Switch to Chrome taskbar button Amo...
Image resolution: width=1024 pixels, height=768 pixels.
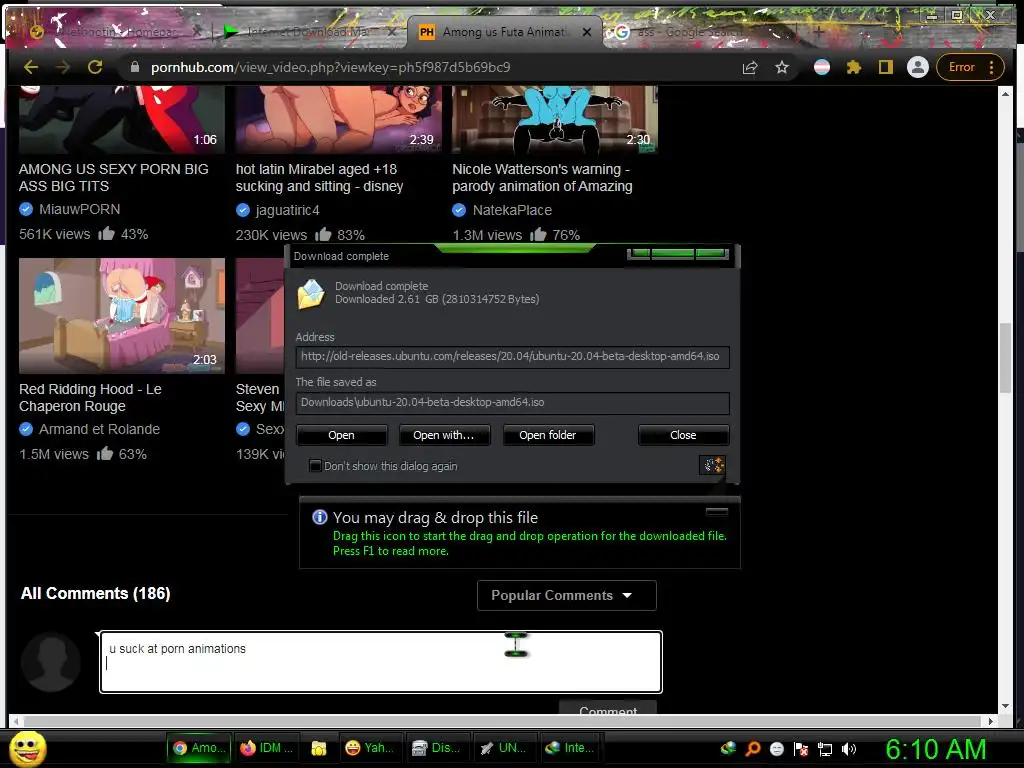198,748
